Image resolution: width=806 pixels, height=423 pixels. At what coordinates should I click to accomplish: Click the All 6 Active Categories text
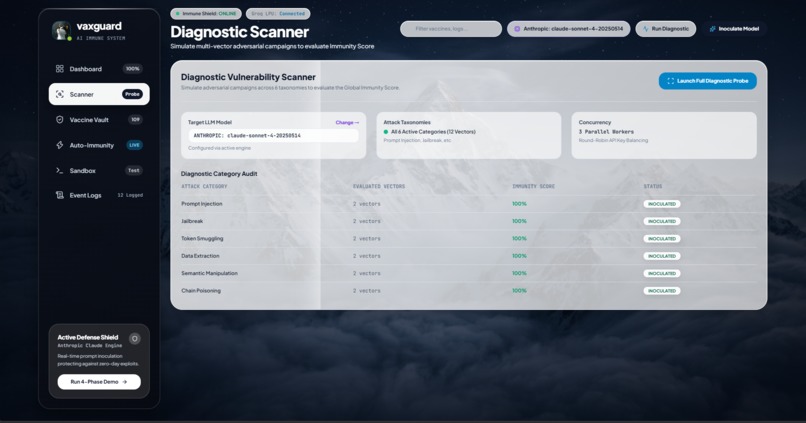coord(433,132)
